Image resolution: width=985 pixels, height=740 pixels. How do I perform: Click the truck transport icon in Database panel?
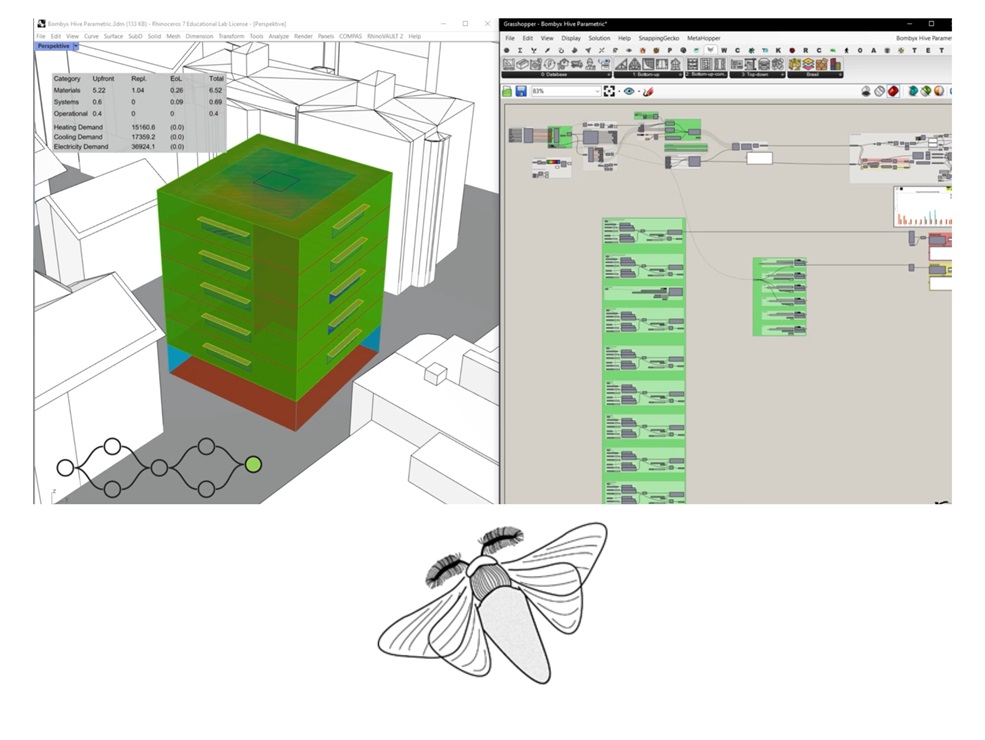(x=577, y=64)
